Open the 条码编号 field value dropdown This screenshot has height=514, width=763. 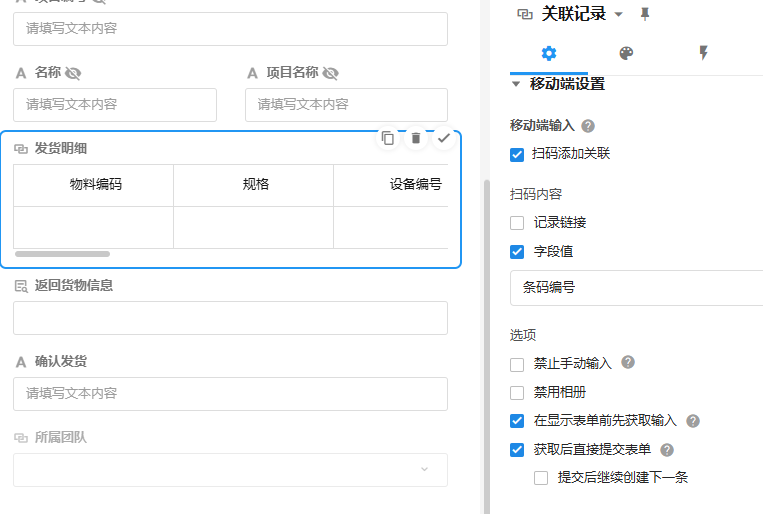tap(636, 287)
